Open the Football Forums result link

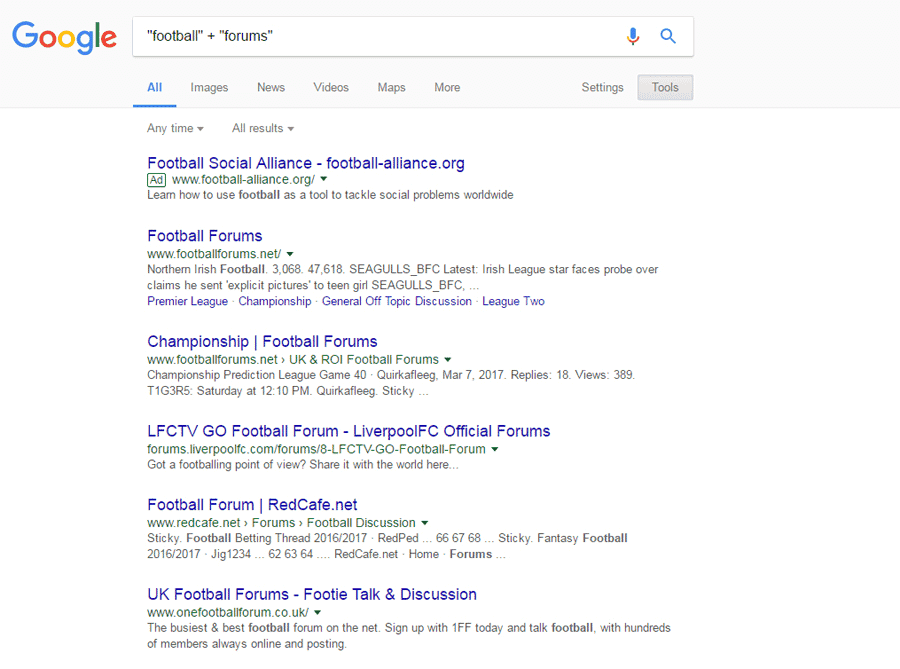205,236
